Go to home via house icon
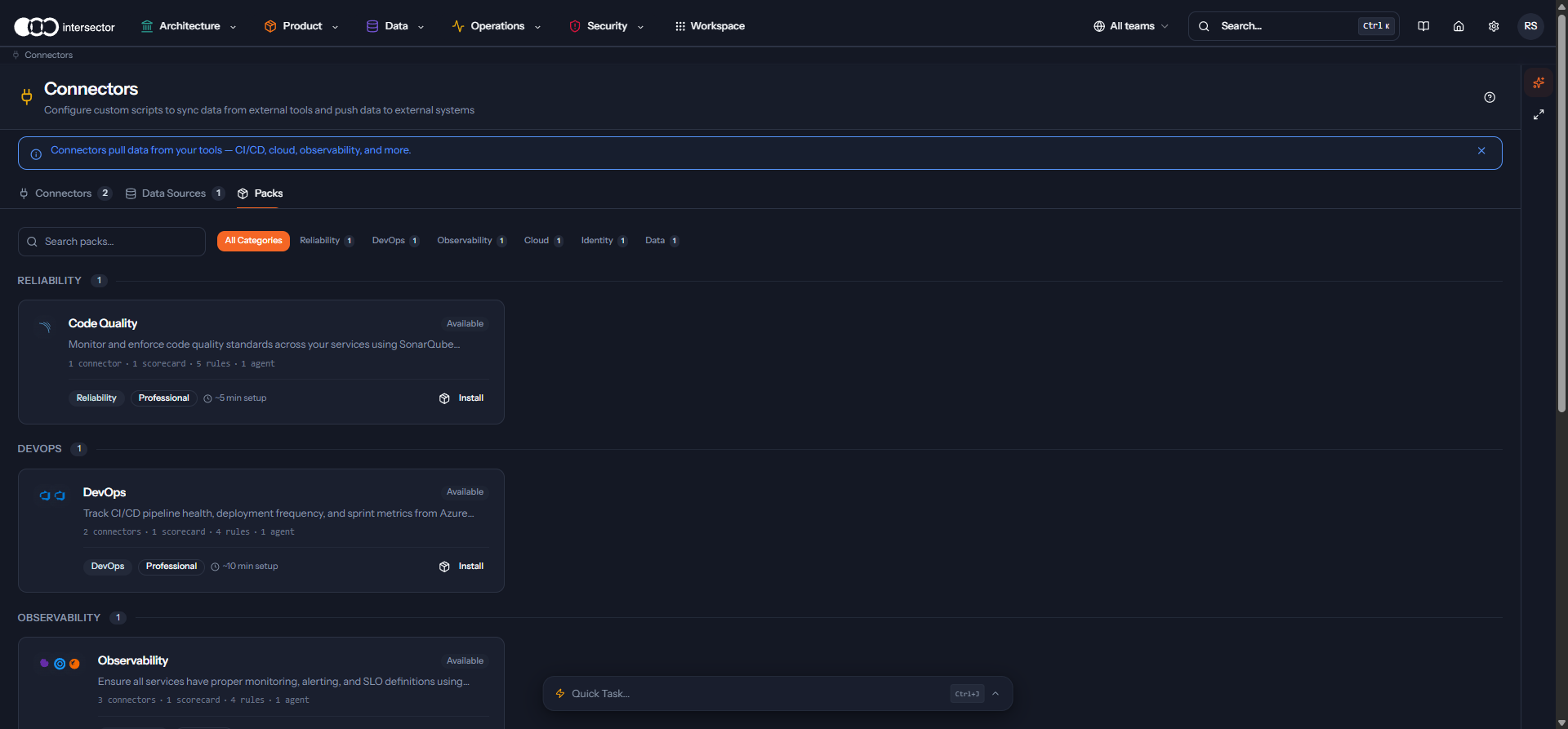 click(1459, 26)
